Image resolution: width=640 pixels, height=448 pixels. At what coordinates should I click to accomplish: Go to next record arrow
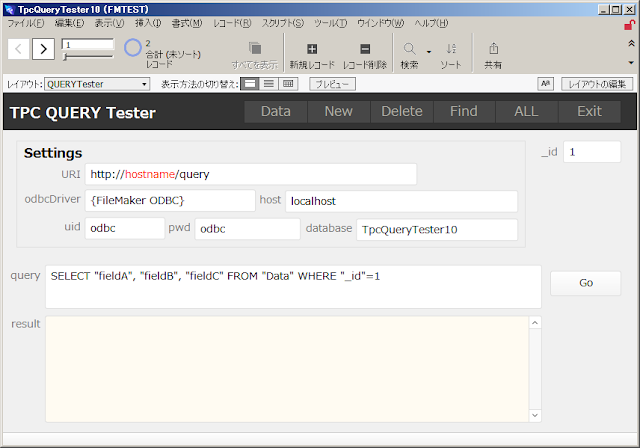pyautogui.click(x=43, y=49)
